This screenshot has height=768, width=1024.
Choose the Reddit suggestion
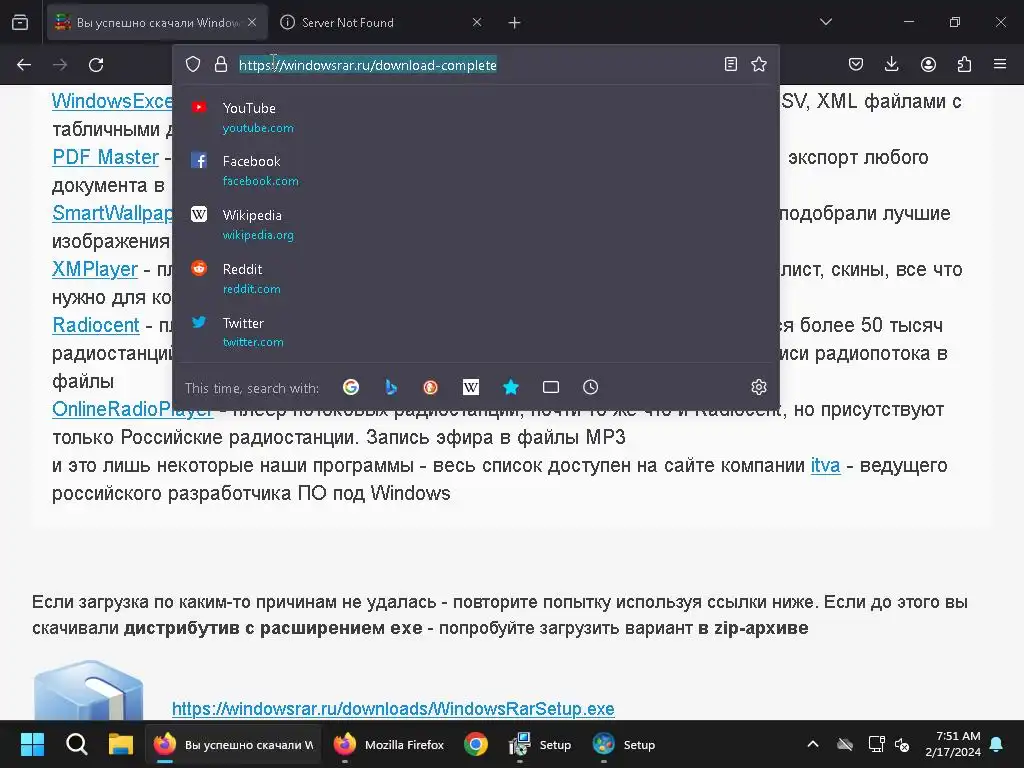(475, 278)
